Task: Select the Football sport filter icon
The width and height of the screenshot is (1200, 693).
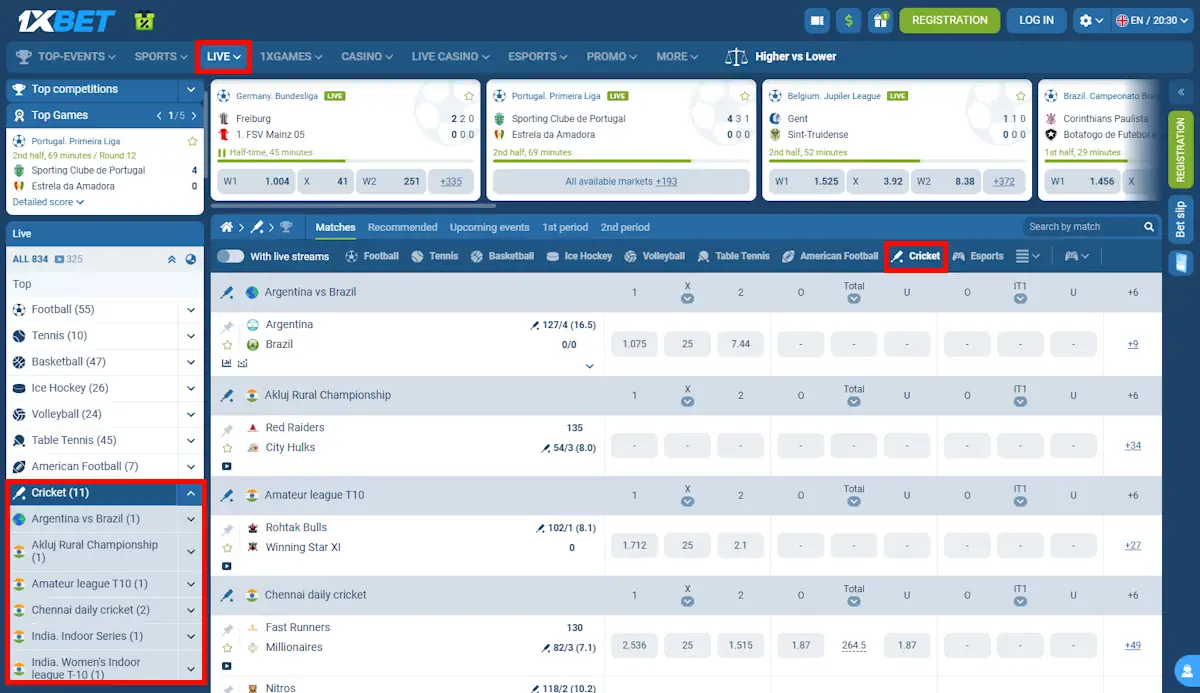Action: [x=352, y=256]
